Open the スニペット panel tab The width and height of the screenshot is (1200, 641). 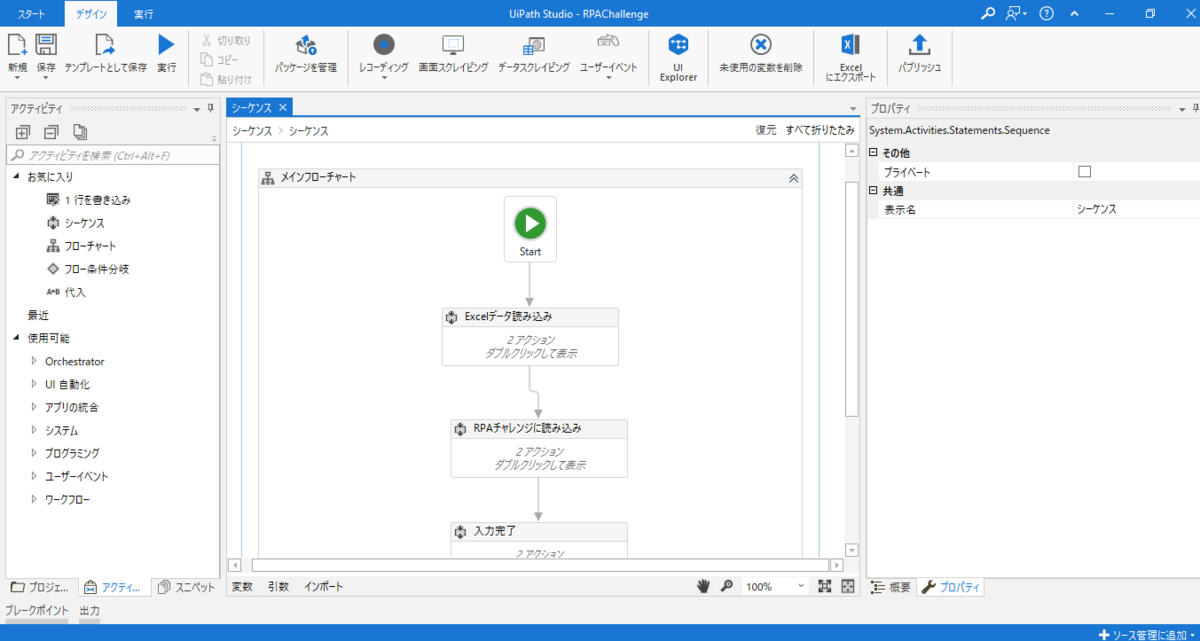click(187, 587)
